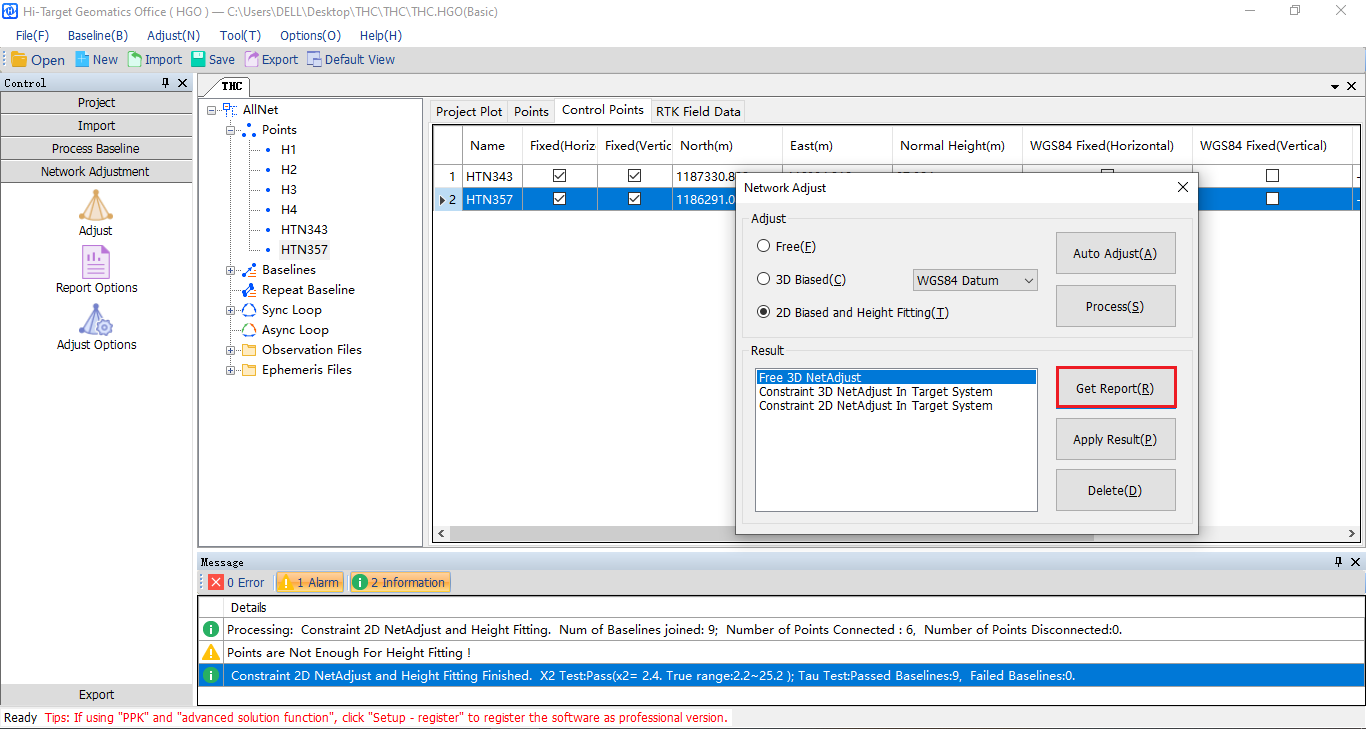The height and width of the screenshot is (729, 1366).
Task: Open the WGS84 Datum dropdown
Action: 975,281
